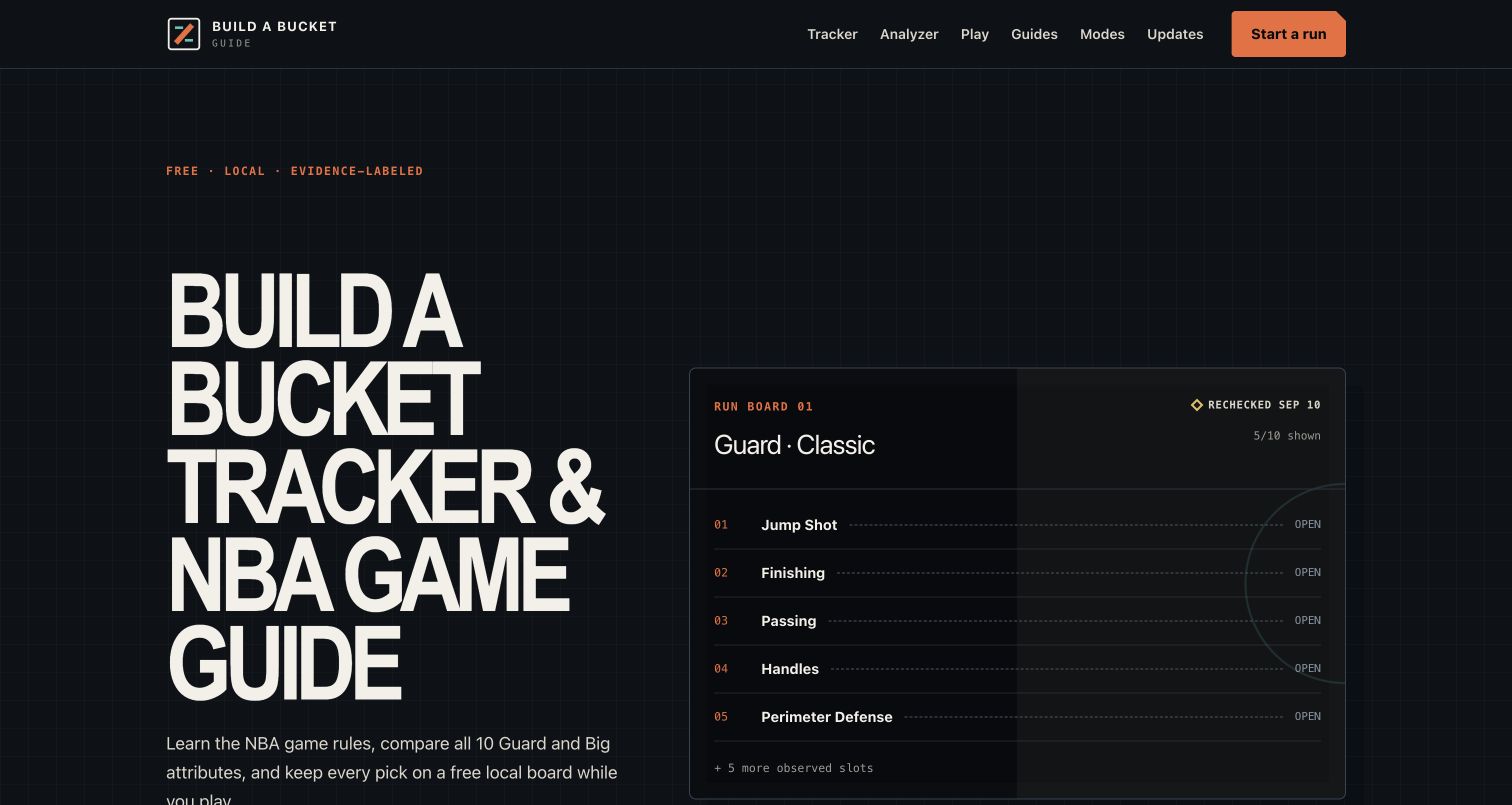Click slot number 03 in run board
Image resolution: width=1512 pixels, height=805 pixels.
coord(721,621)
